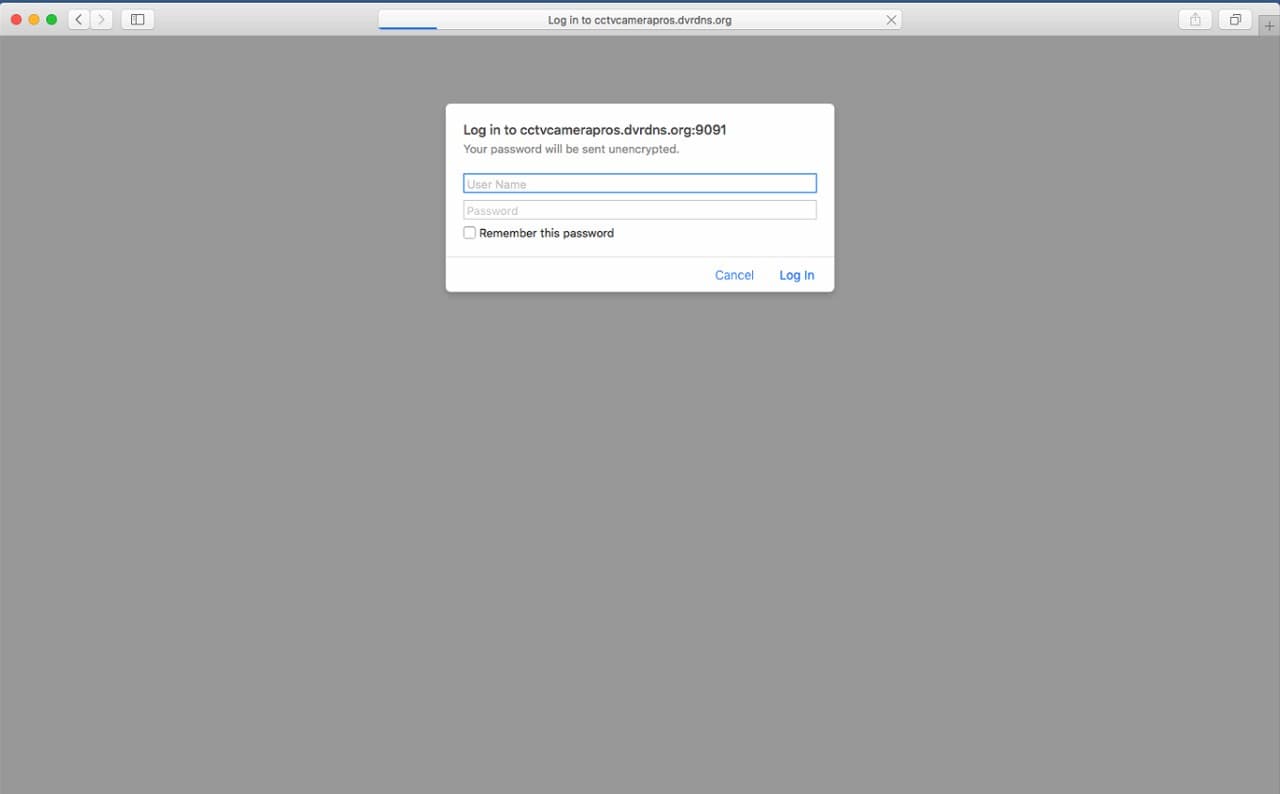Click the 'Your password will be sent unencrypted' warning
The image size is (1280, 794).
571,149
